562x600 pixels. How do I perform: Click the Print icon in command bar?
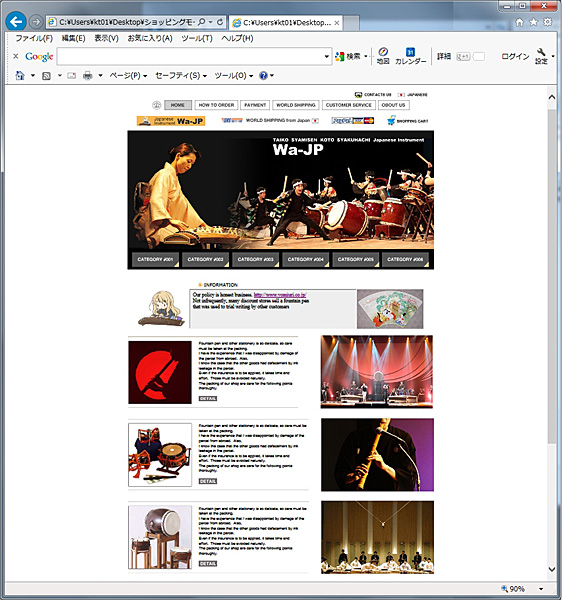[x=88, y=76]
